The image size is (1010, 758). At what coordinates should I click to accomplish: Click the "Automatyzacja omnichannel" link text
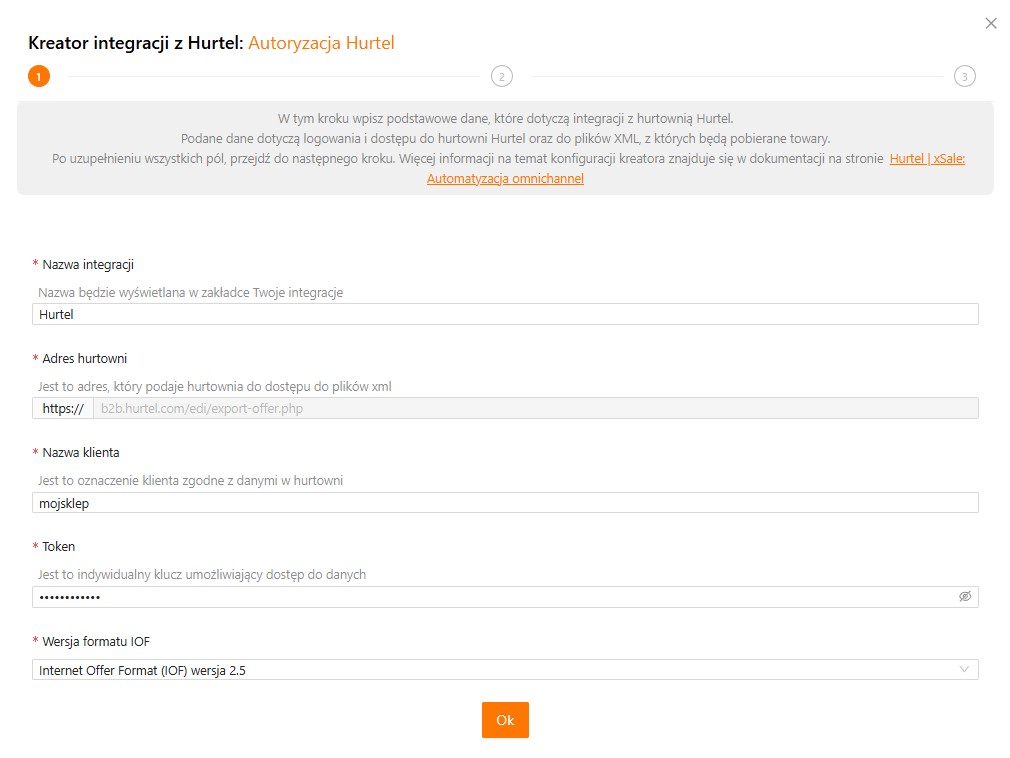point(505,179)
